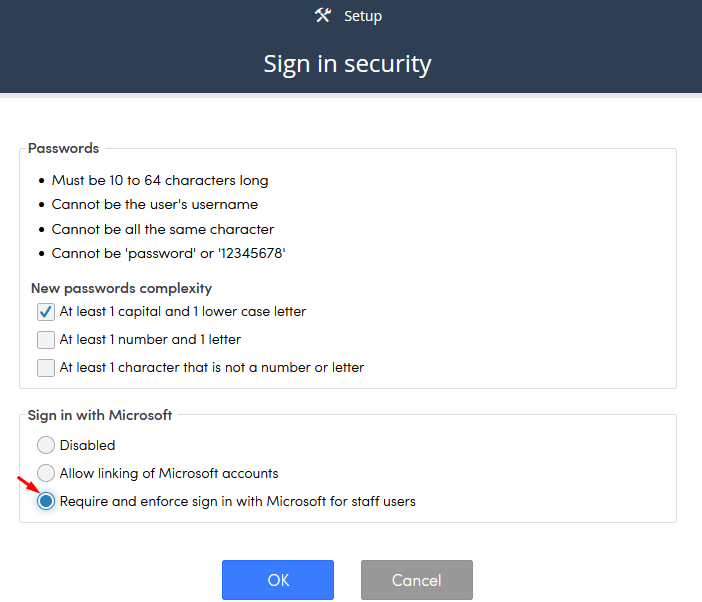Select the Disabled radio button

point(46,445)
